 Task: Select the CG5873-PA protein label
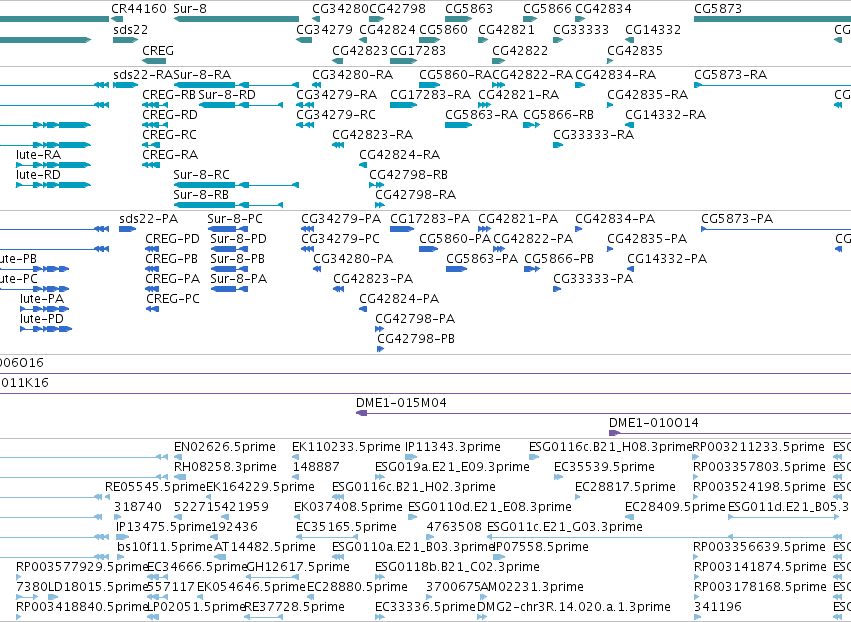(x=737, y=219)
